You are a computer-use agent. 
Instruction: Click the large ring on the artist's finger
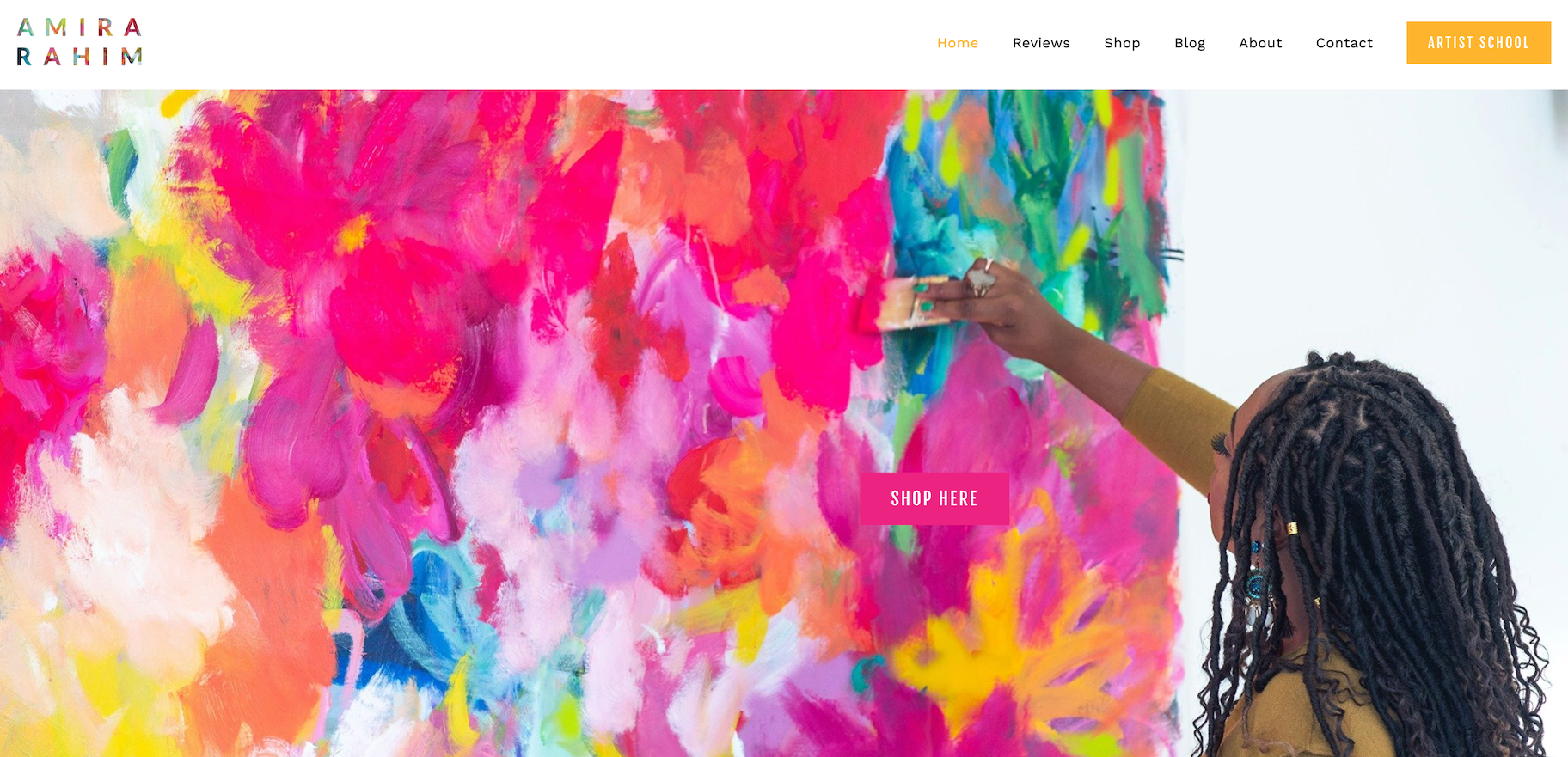point(980,278)
